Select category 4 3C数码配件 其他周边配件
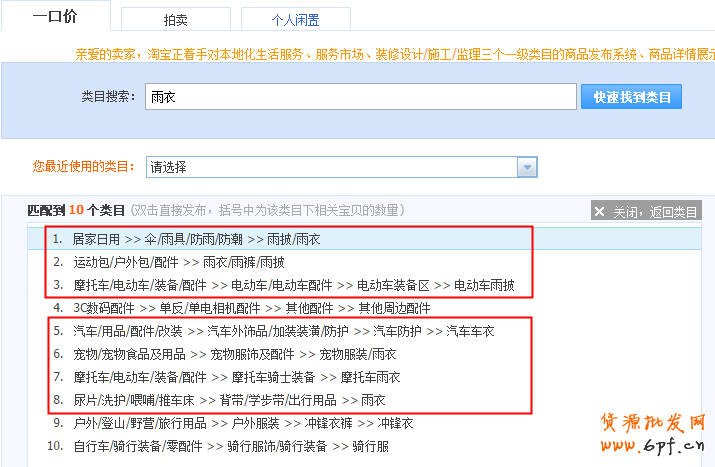 (251, 308)
